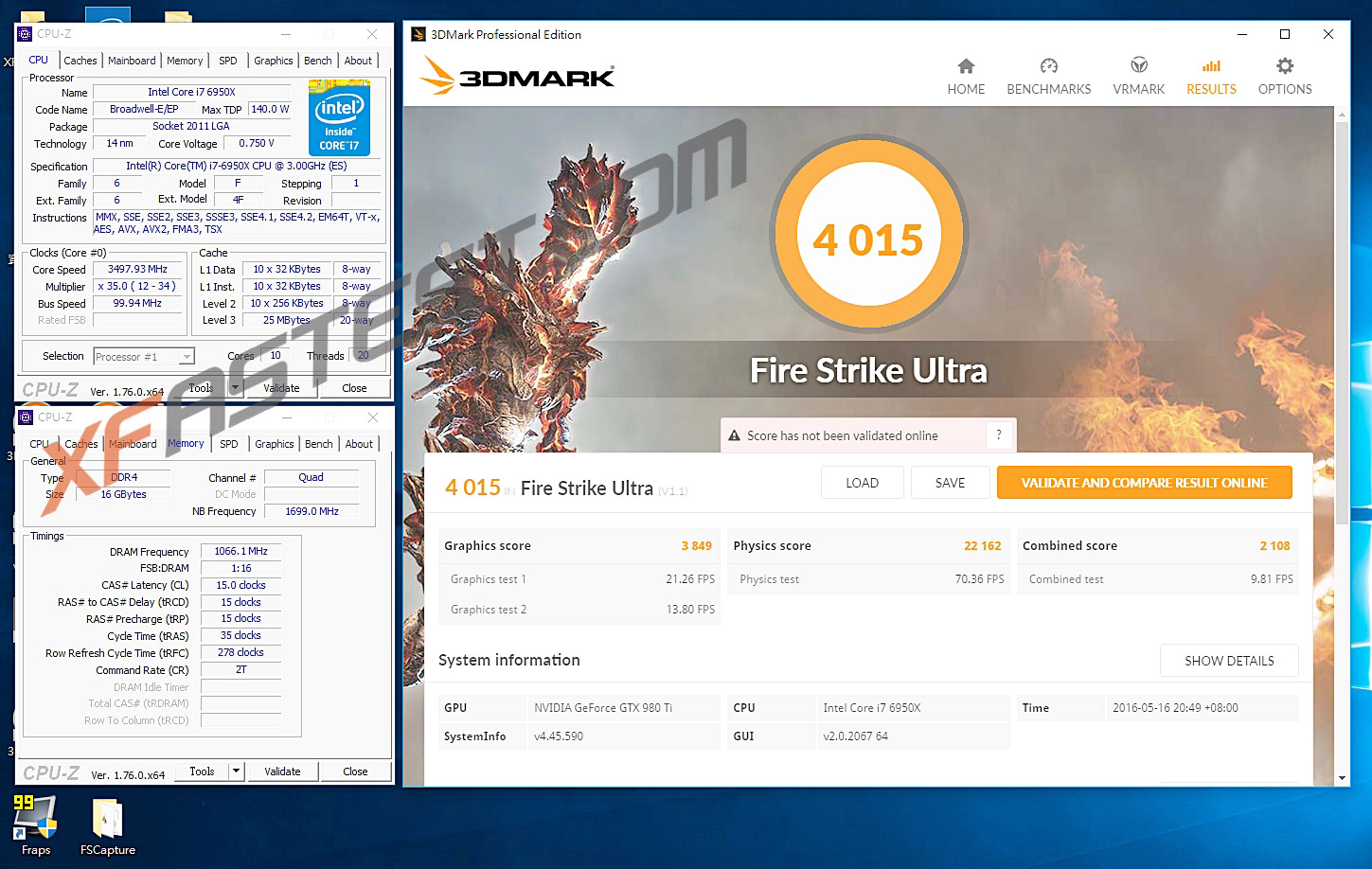
Task: Click SAVE button in 3DMark
Action: [x=950, y=483]
